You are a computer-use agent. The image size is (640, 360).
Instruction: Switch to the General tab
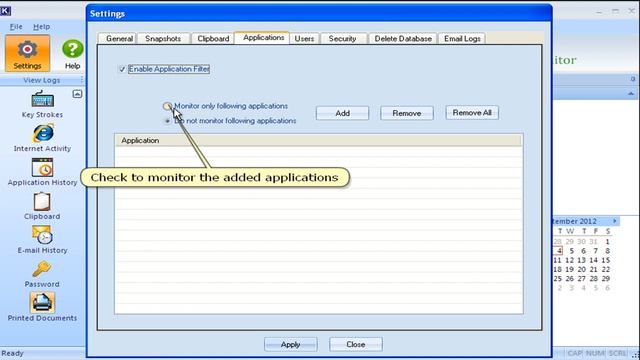click(x=119, y=38)
